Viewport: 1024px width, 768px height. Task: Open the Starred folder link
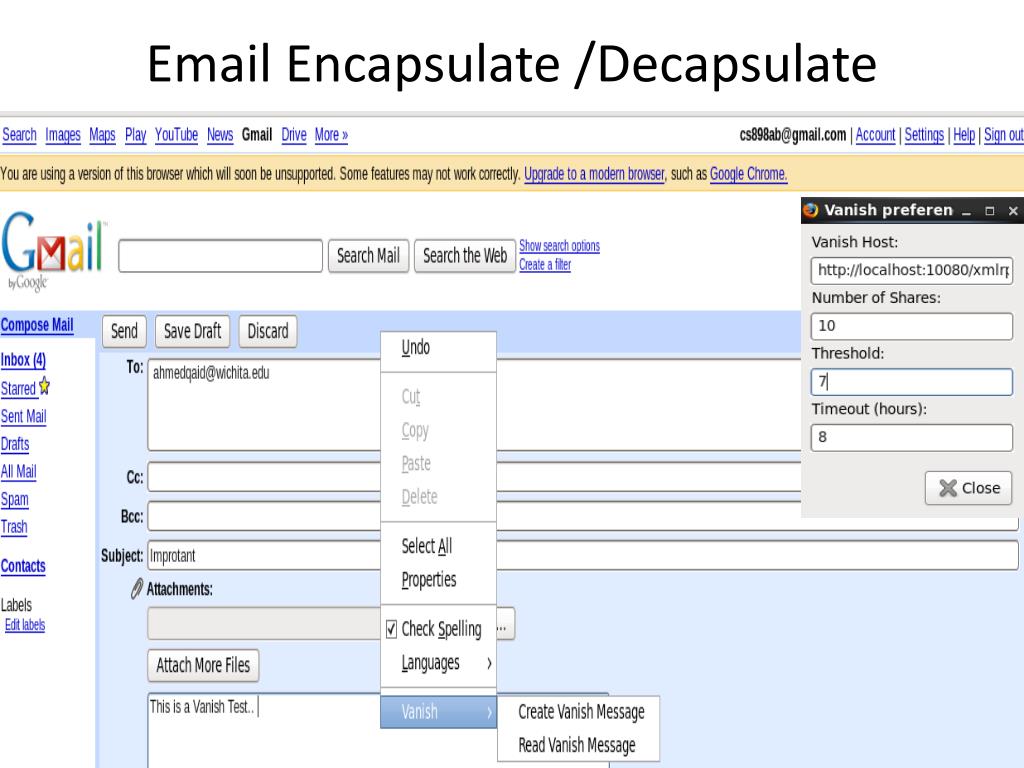click(18, 389)
